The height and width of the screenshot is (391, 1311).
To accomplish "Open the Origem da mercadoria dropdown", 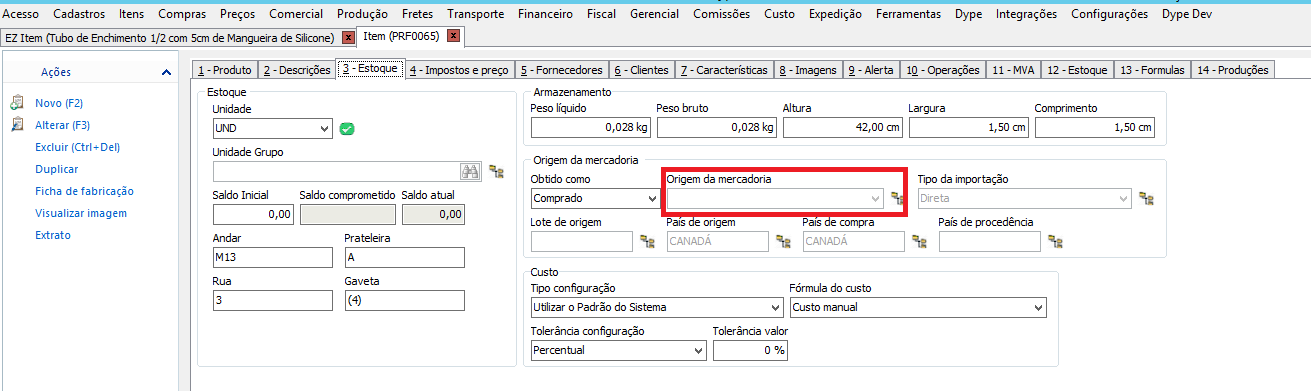I will [877, 199].
